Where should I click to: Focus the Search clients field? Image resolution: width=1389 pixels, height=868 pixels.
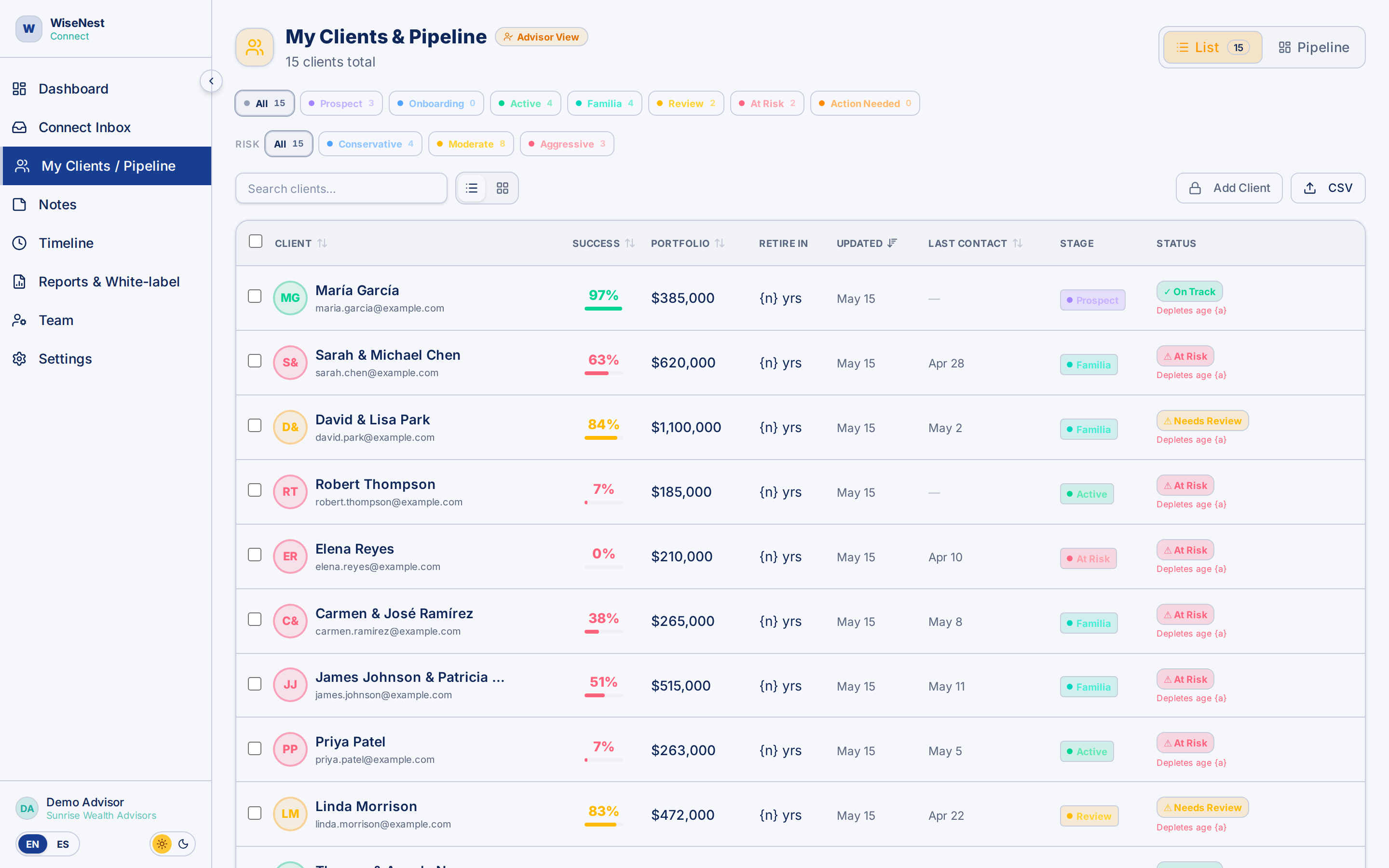coord(341,188)
